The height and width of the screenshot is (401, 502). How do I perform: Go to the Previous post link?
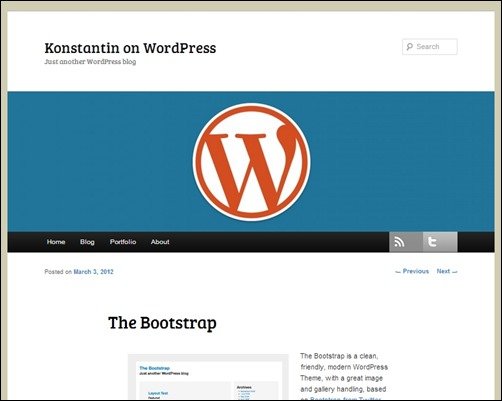pyautogui.click(x=412, y=271)
